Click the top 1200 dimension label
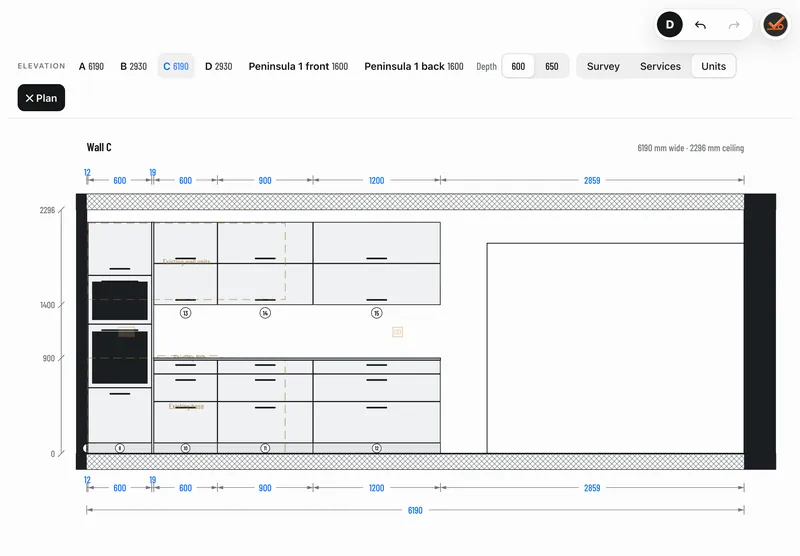Viewport: 800px width, 556px height. tap(377, 181)
